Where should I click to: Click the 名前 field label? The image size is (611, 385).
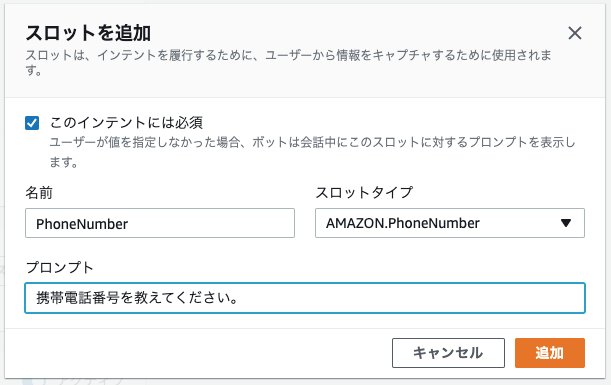(39, 192)
